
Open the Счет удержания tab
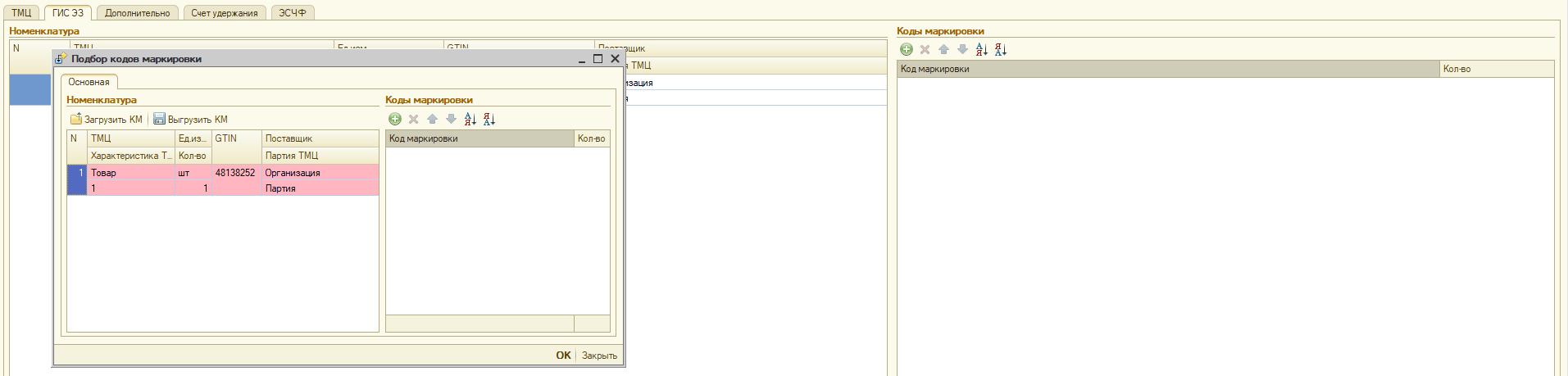(224, 13)
